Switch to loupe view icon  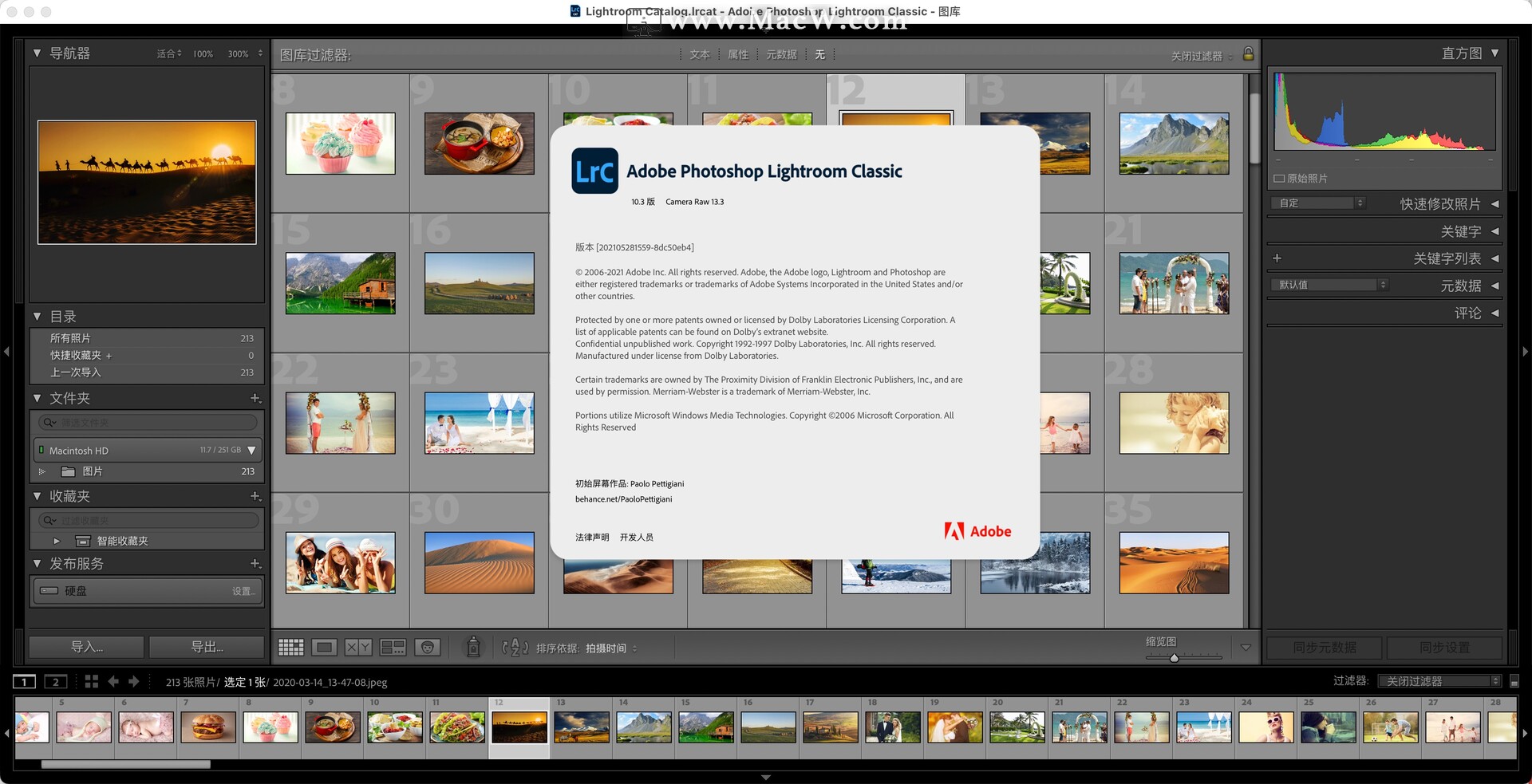pyautogui.click(x=324, y=648)
